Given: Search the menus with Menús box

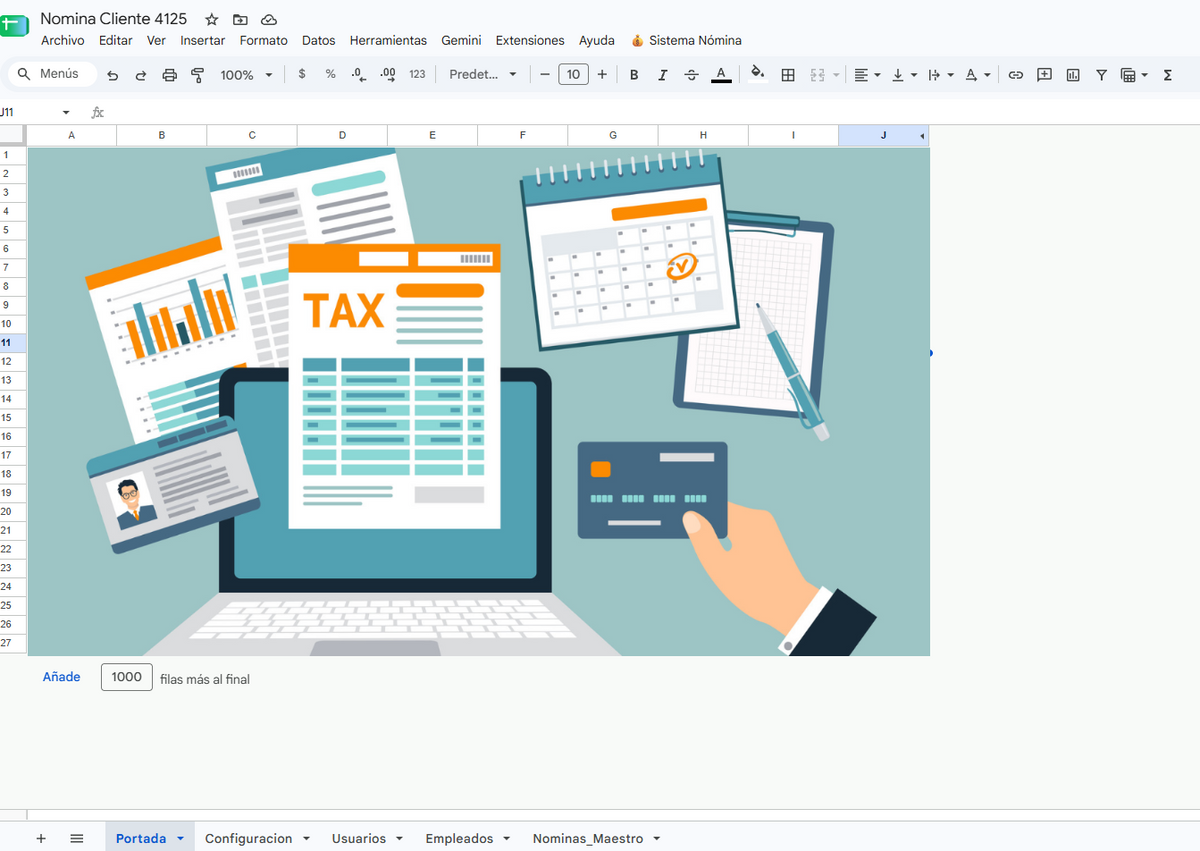Looking at the screenshot, I should click(x=53, y=74).
